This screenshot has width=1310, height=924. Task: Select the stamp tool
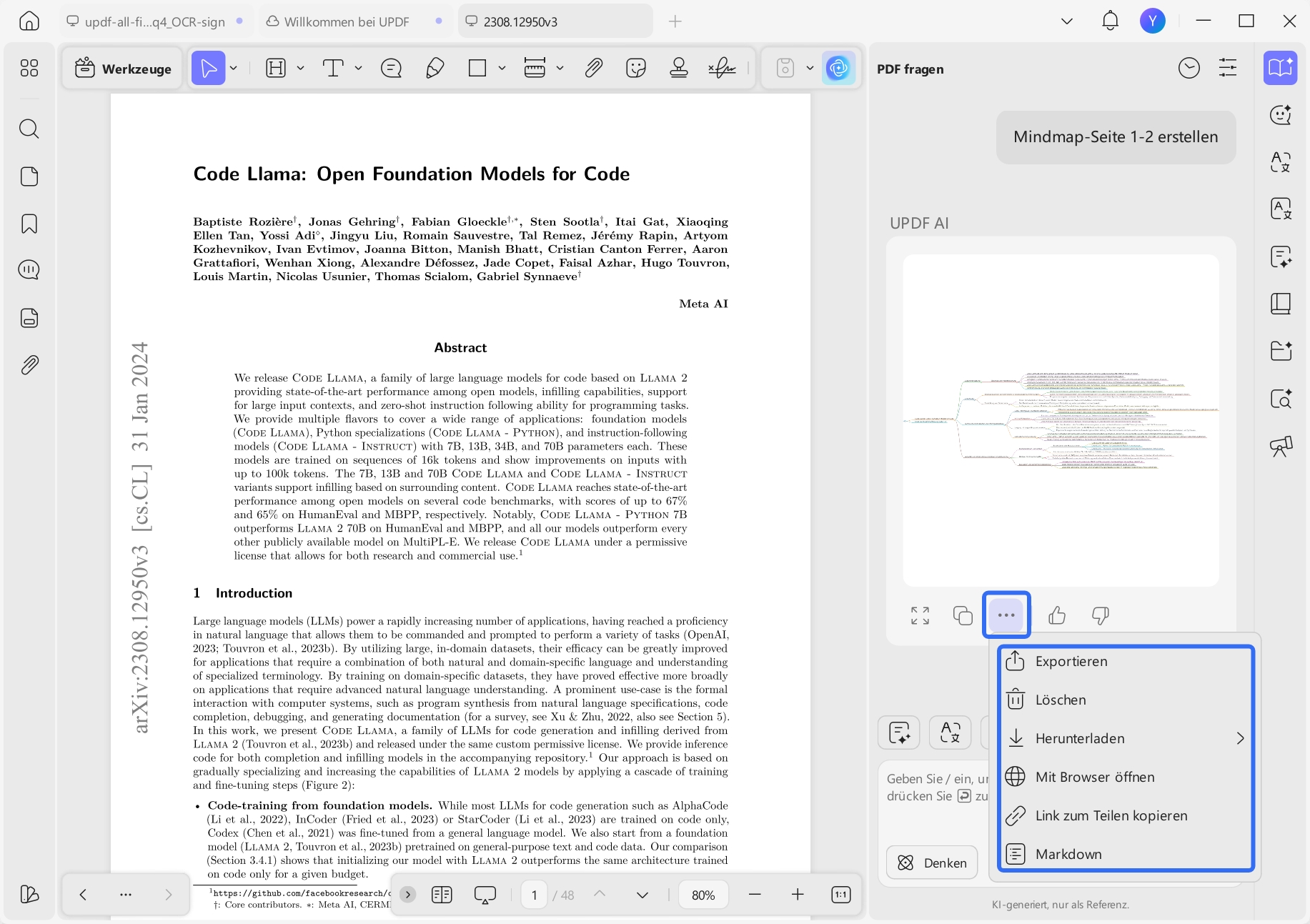(679, 69)
